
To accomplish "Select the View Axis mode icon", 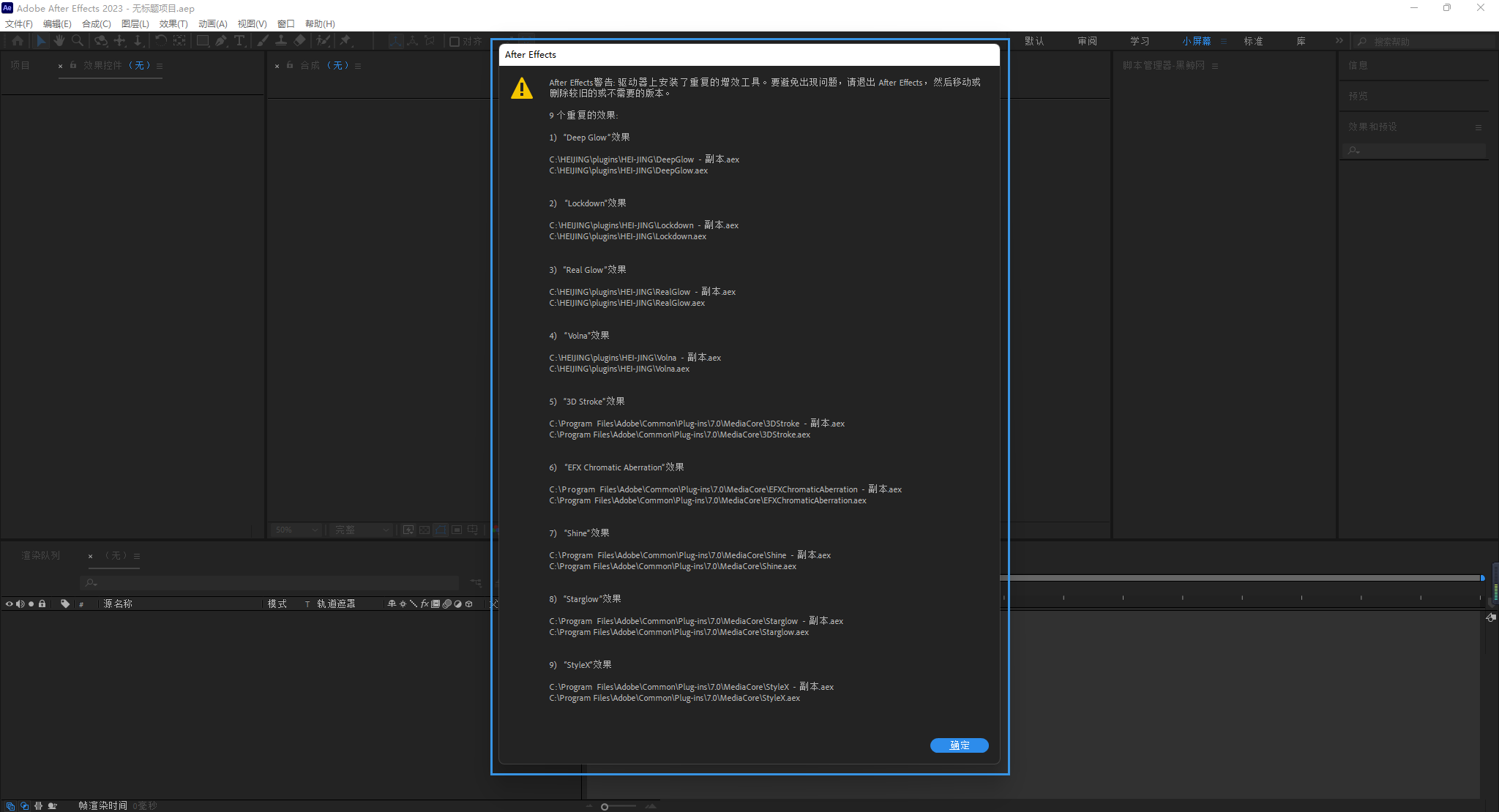I will click(x=430, y=41).
